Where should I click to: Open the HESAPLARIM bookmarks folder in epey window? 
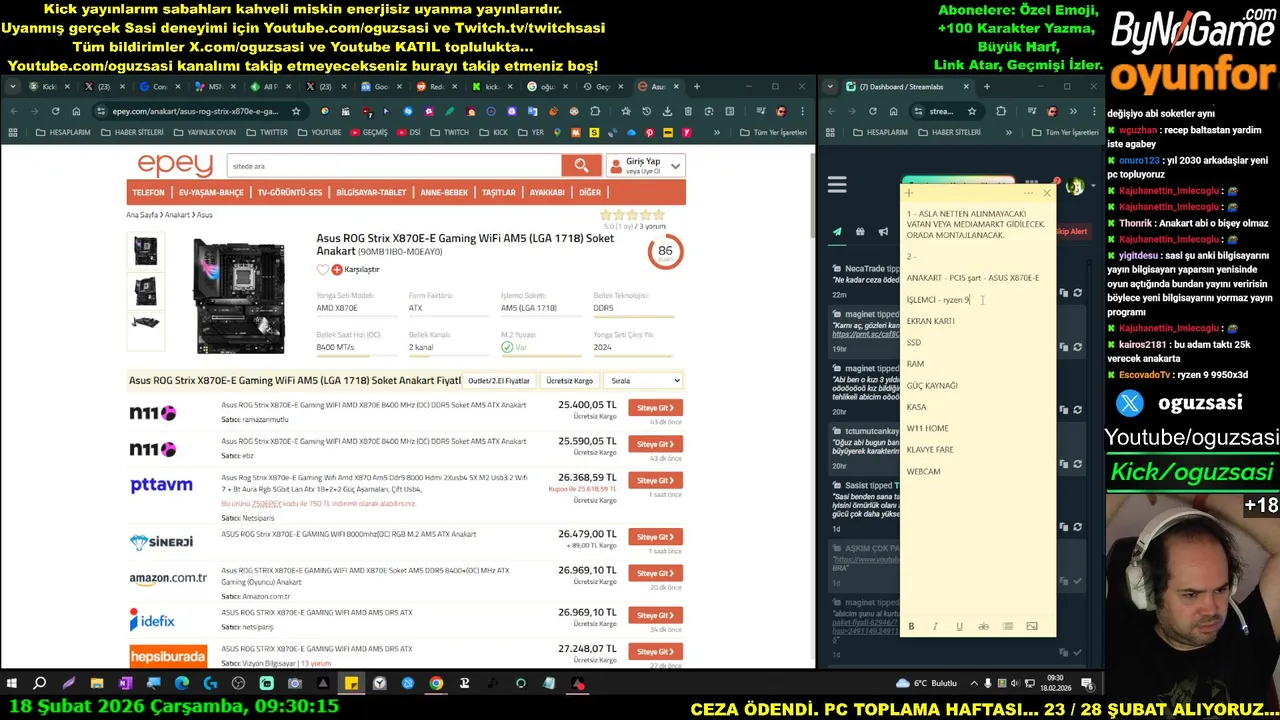pyautogui.click(x=62, y=132)
